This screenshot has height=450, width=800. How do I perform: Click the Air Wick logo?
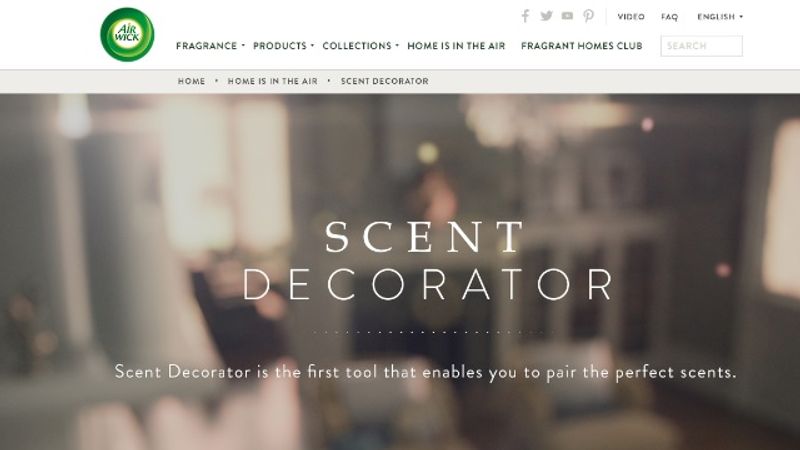coord(127,35)
